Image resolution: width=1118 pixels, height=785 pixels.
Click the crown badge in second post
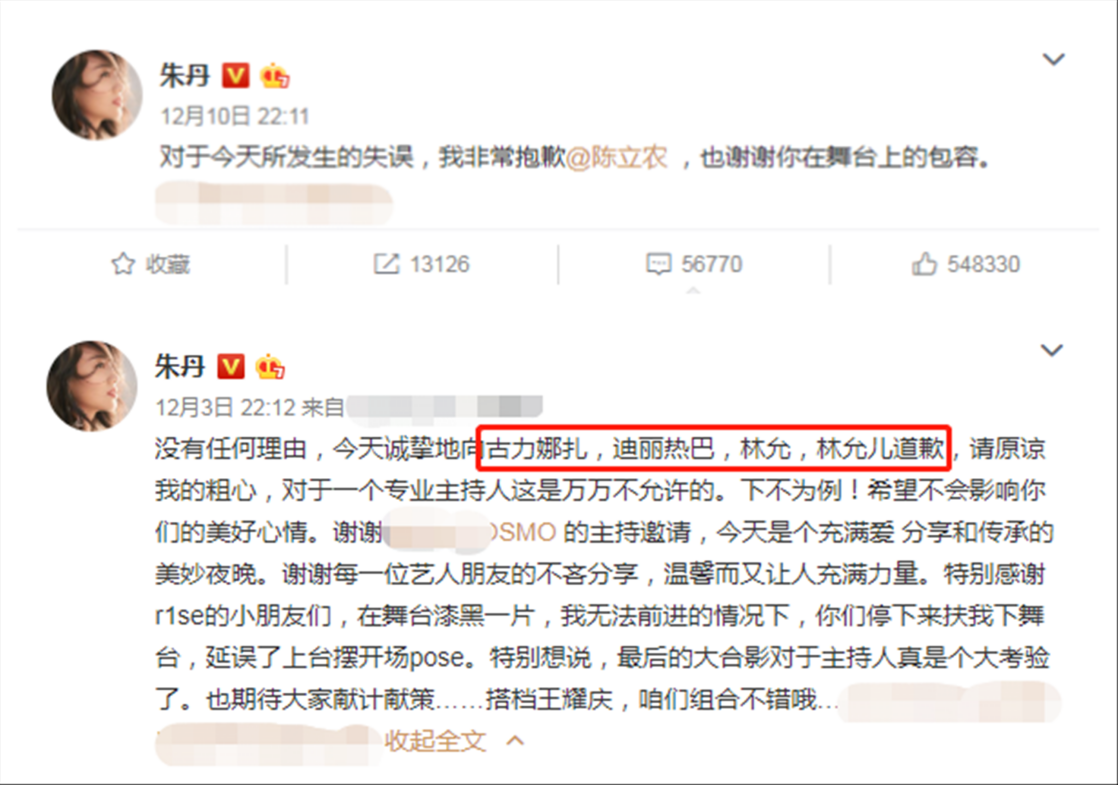(x=270, y=366)
